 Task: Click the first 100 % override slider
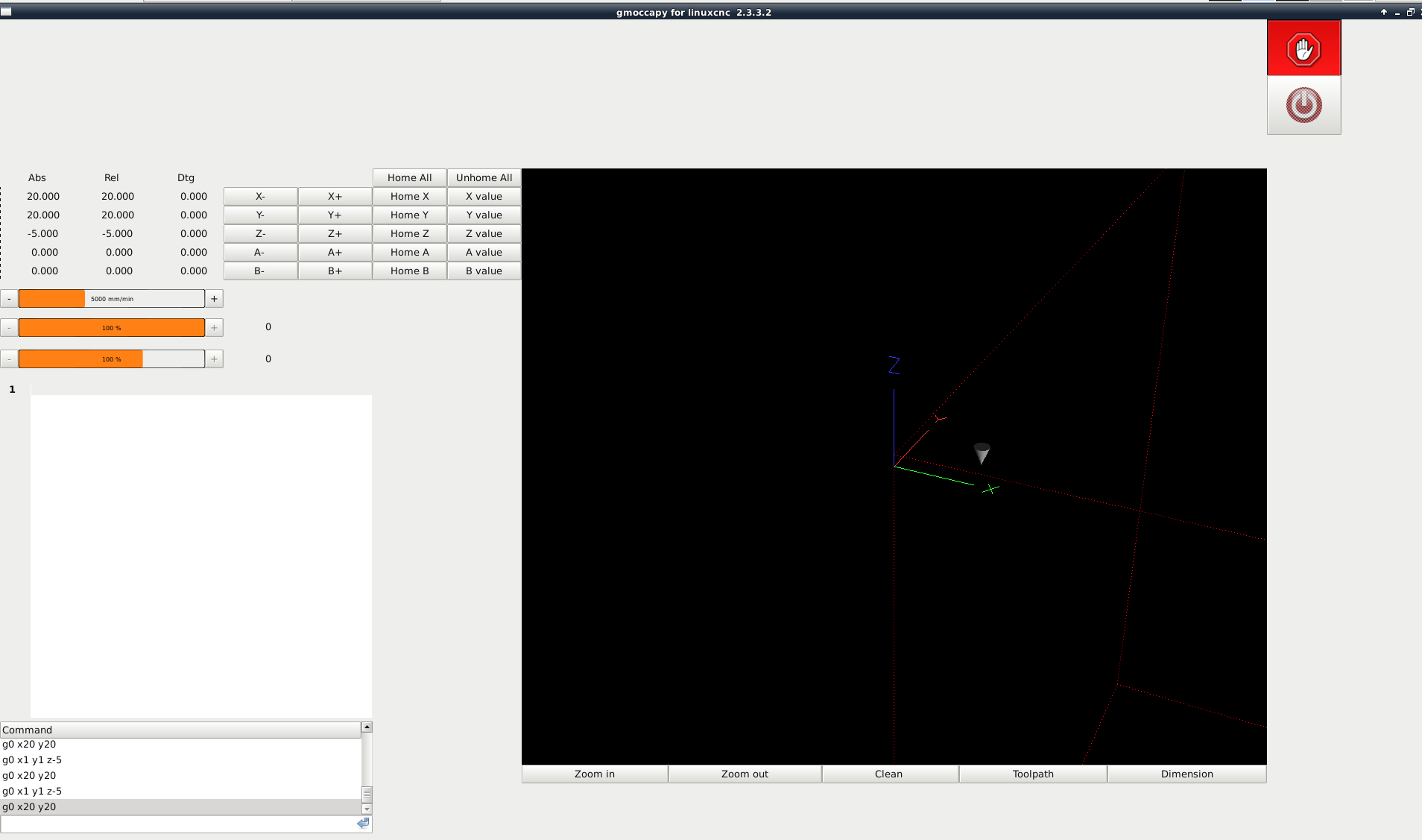click(112, 328)
